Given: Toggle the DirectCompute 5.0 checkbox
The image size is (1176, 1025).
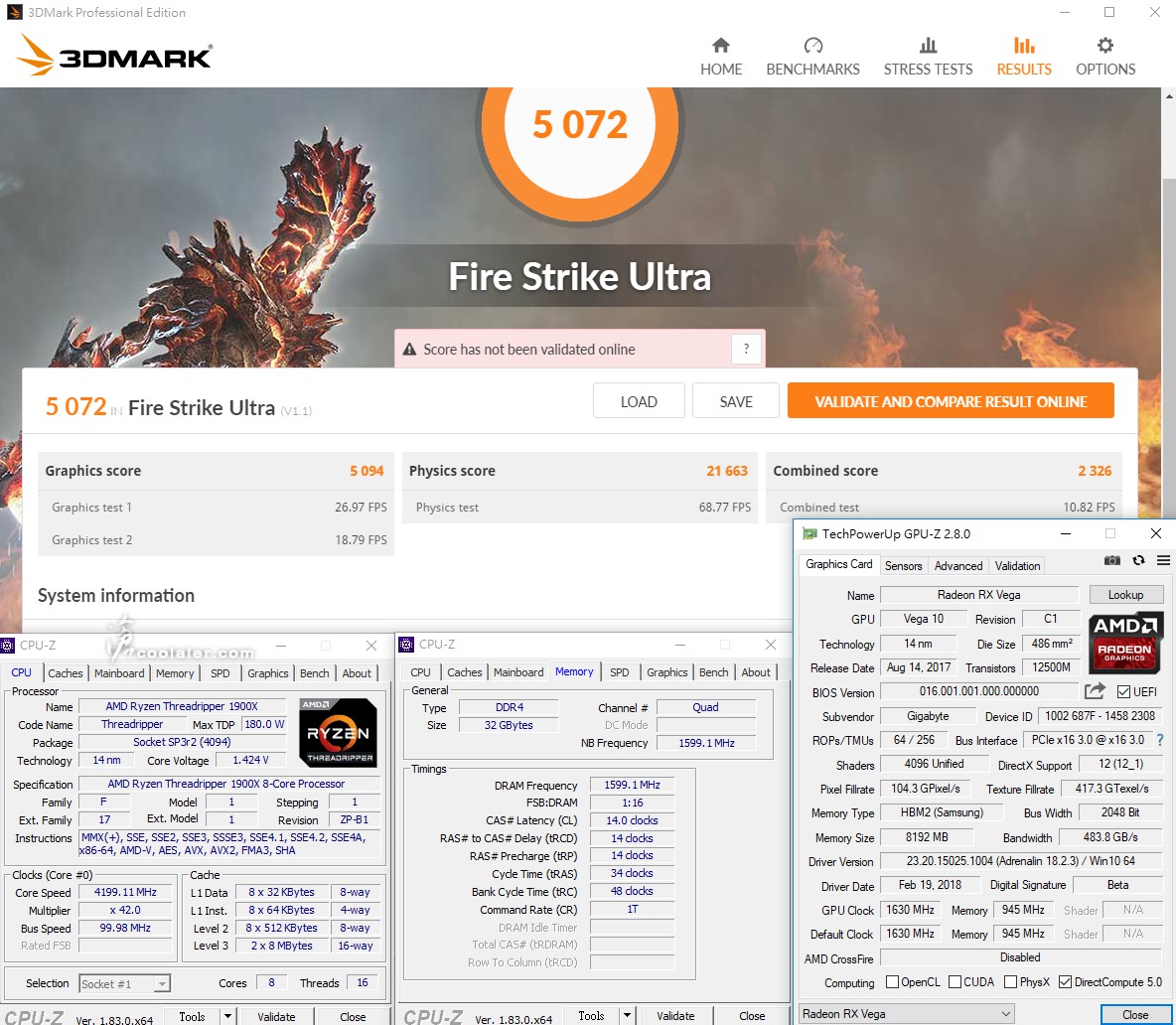Looking at the screenshot, I should coord(1065,981).
